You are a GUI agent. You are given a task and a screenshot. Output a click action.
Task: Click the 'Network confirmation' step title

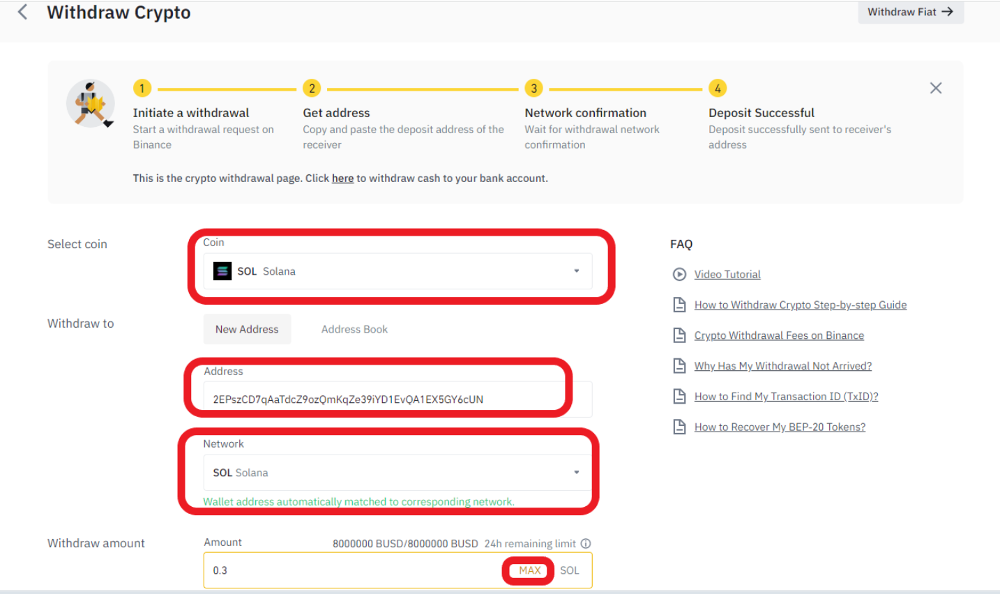coord(585,113)
